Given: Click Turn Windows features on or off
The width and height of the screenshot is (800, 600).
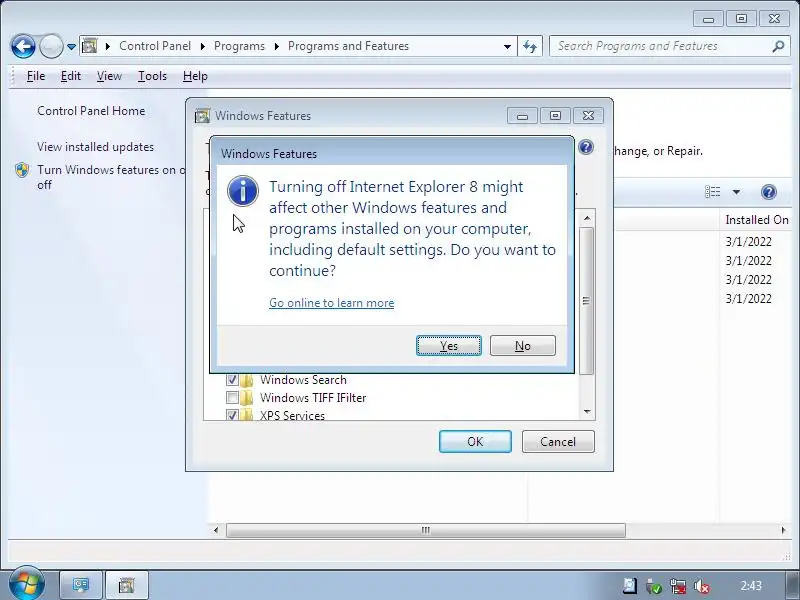Looking at the screenshot, I should click(x=111, y=177).
